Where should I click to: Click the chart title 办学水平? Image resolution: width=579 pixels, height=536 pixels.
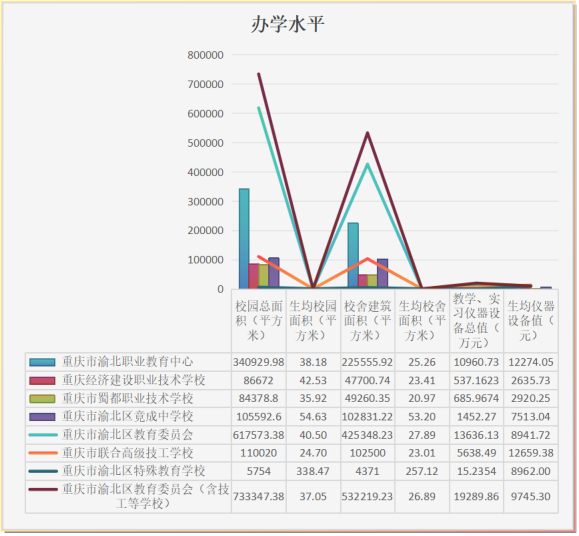[x=287, y=25]
